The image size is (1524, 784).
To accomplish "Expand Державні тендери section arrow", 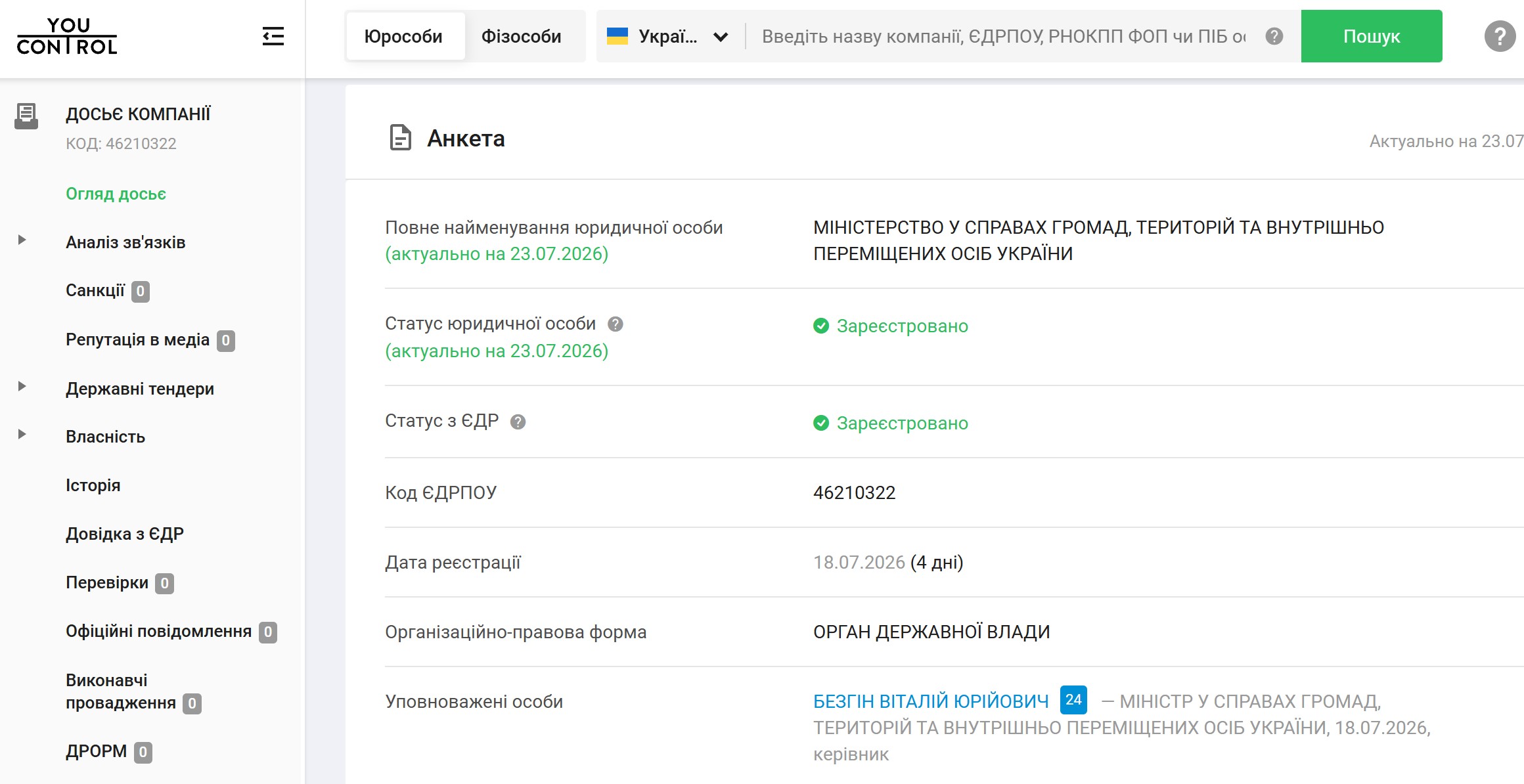I will [22, 386].
